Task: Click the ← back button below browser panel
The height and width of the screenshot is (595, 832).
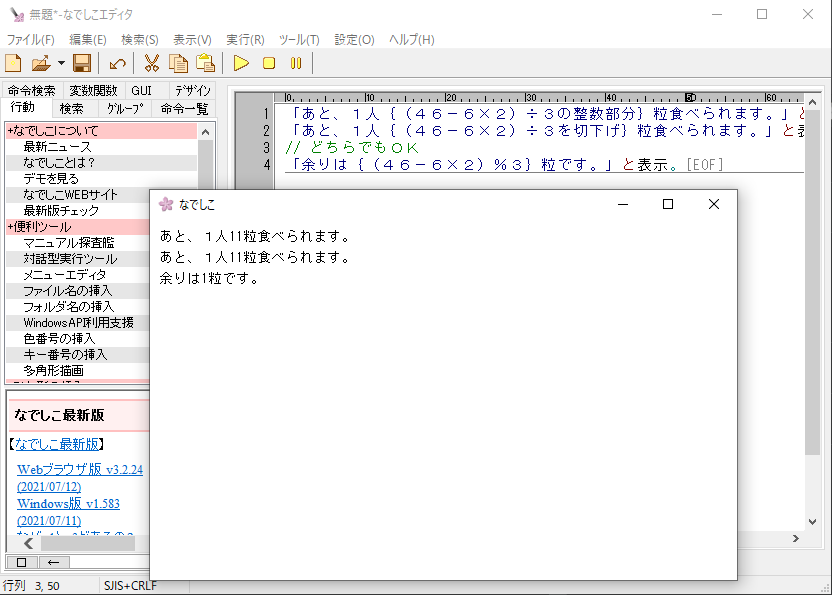Action: pyautogui.click(x=54, y=562)
